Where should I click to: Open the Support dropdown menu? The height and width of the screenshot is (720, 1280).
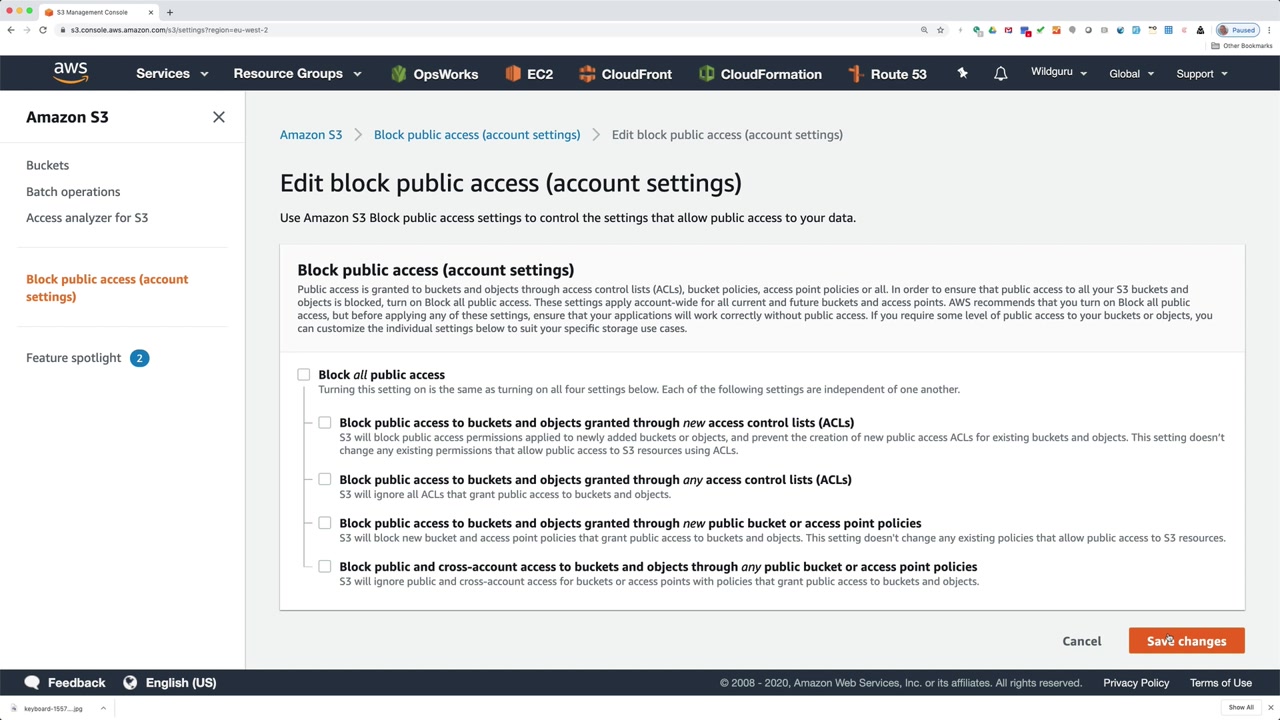point(1202,74)
